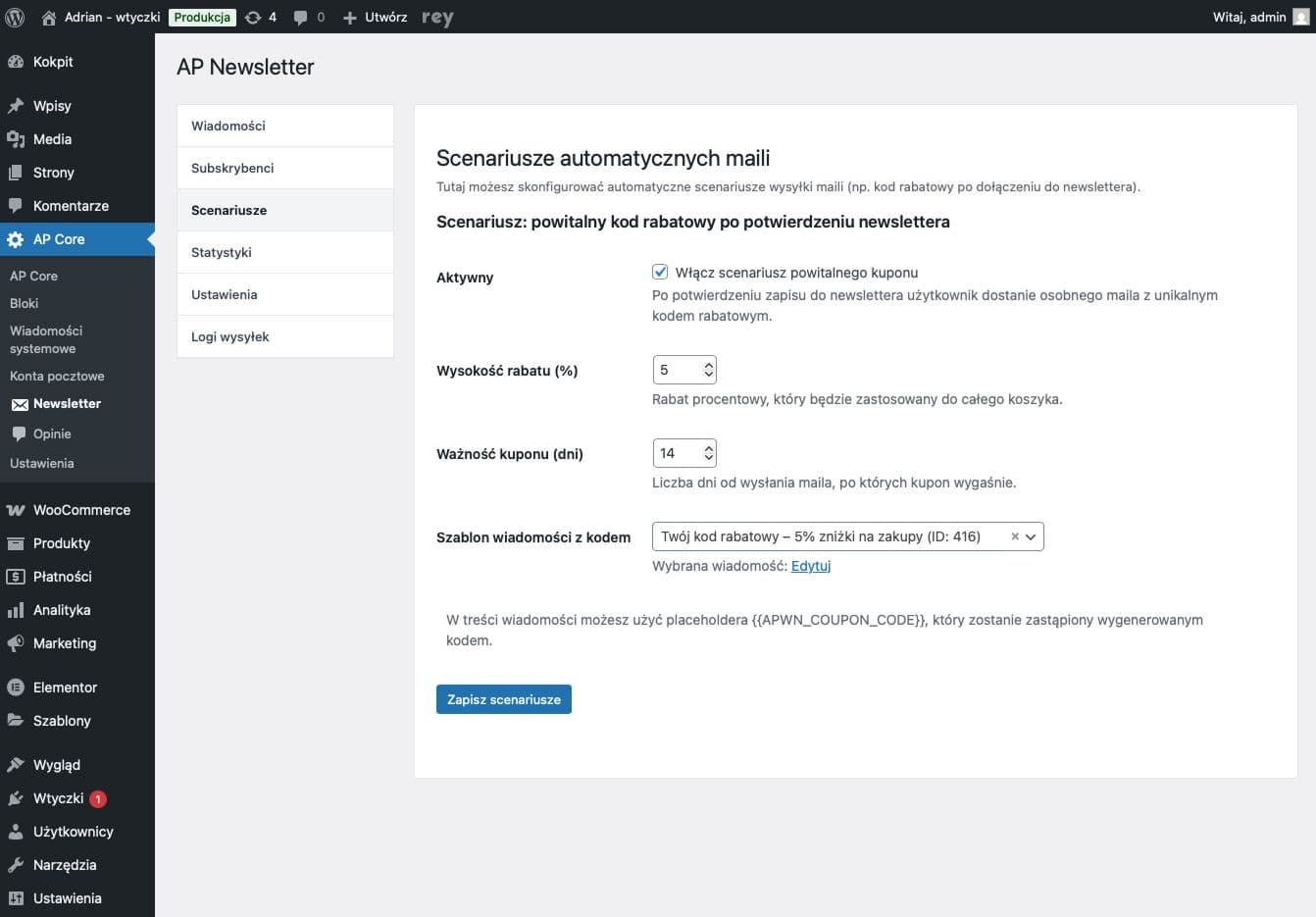This screenshot has width=1316, height=917.
Task: Clear the selected template with the × control
Action: click(x=1014, y=536)
